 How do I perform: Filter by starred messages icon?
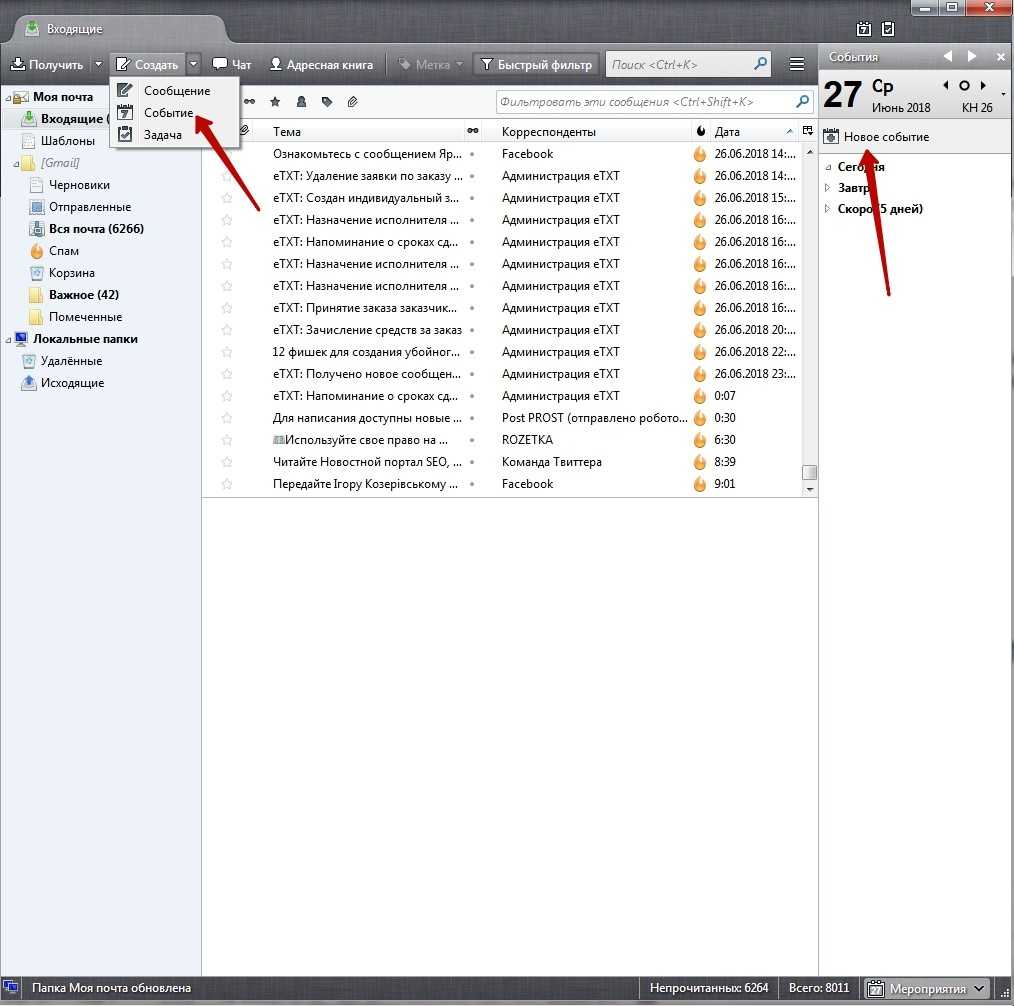pos(275,102)
